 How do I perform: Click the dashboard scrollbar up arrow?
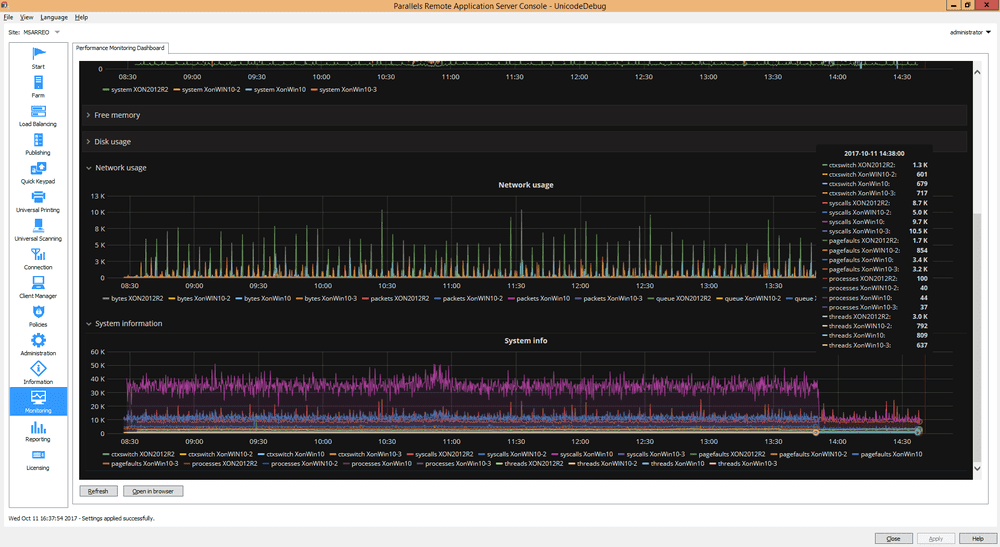[977, 72]
